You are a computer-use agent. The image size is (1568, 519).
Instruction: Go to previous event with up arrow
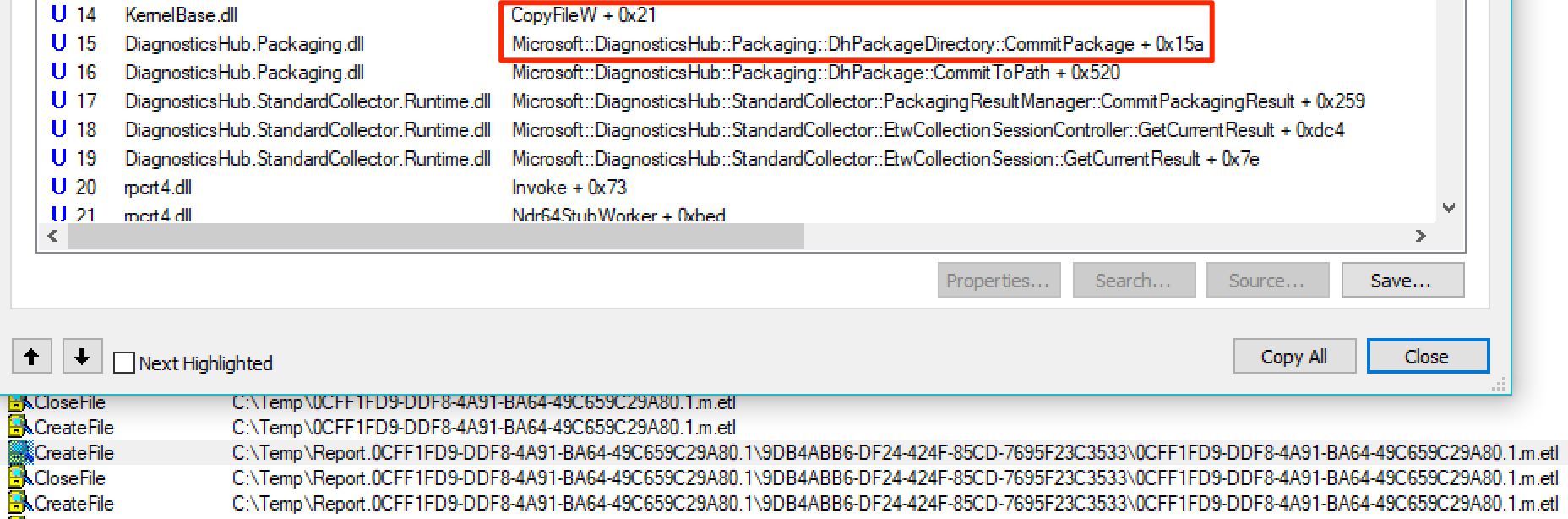pyautogui.click(x=31, y=356)
